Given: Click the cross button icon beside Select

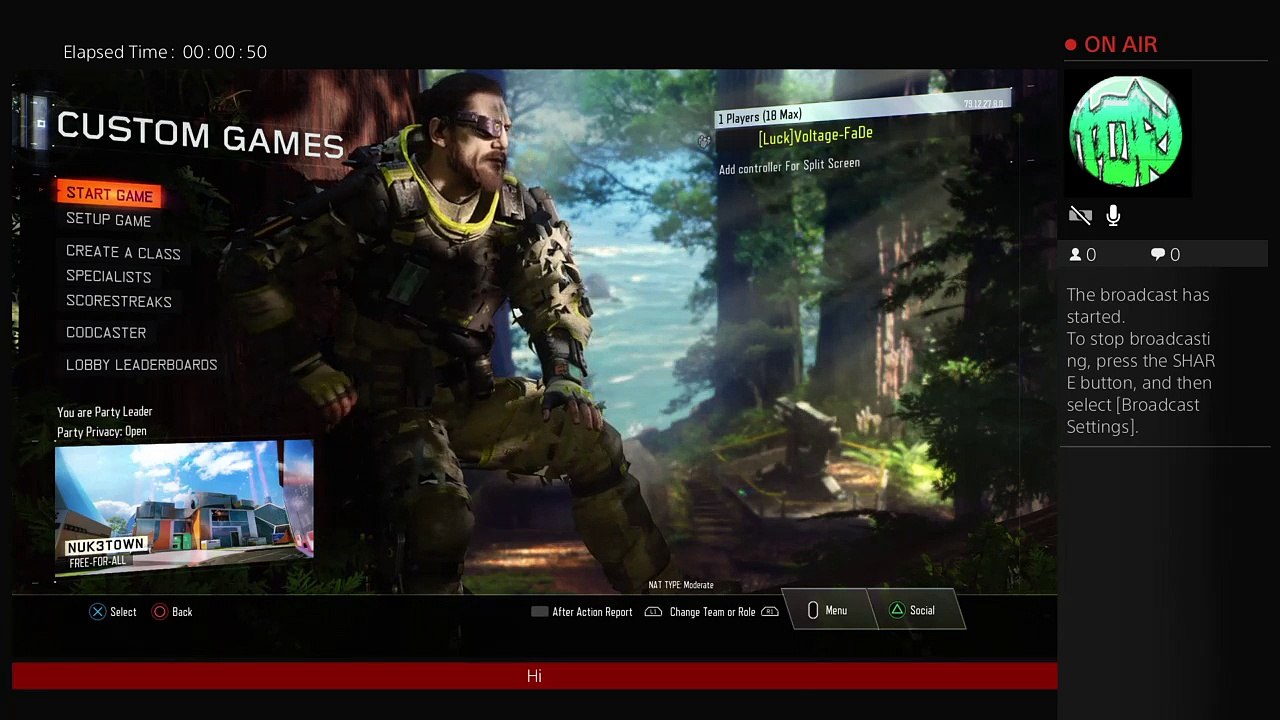Looking at the screenshot, I should pos(97,612).
